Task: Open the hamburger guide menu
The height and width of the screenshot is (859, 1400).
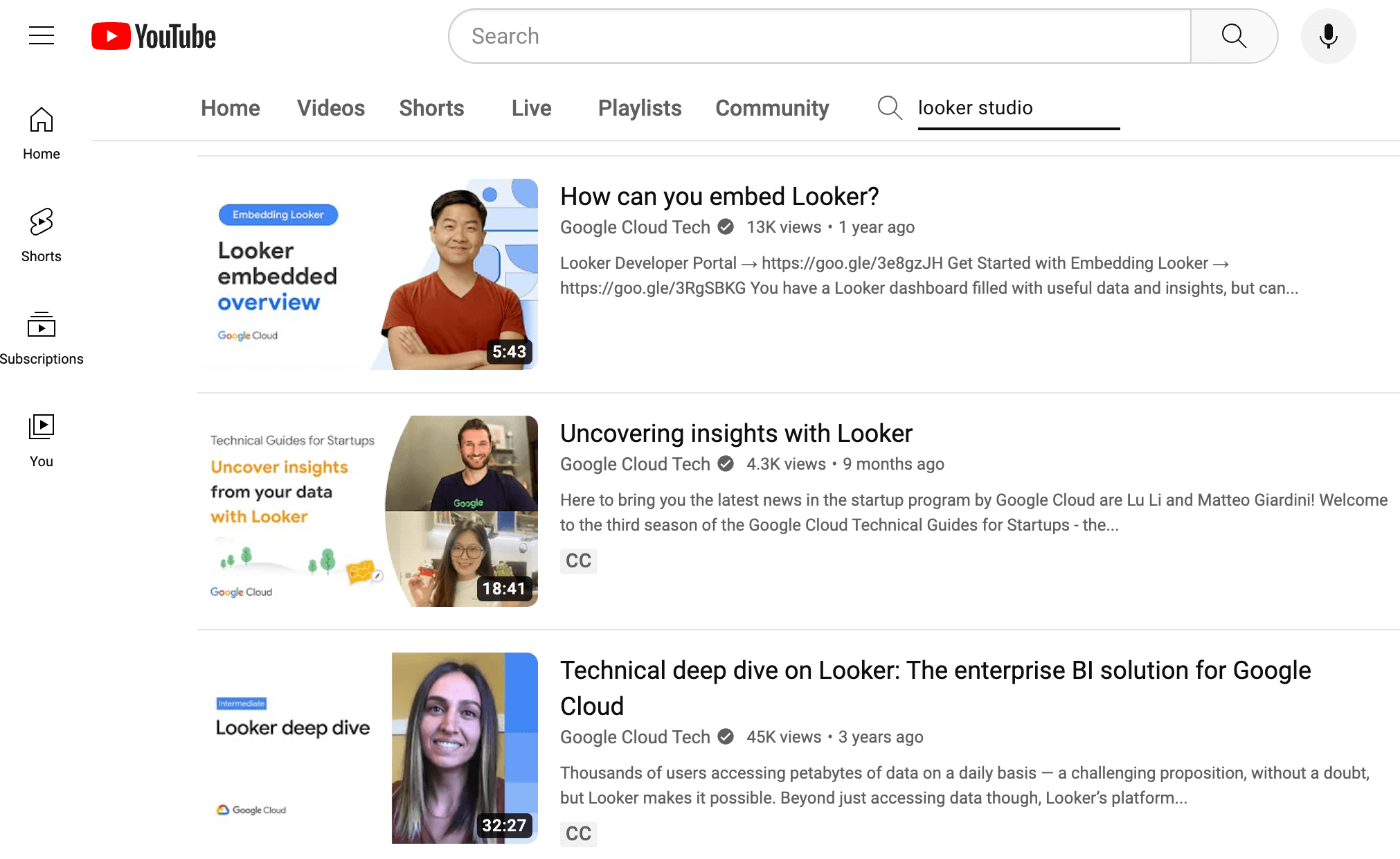Action: click(42, 35)
